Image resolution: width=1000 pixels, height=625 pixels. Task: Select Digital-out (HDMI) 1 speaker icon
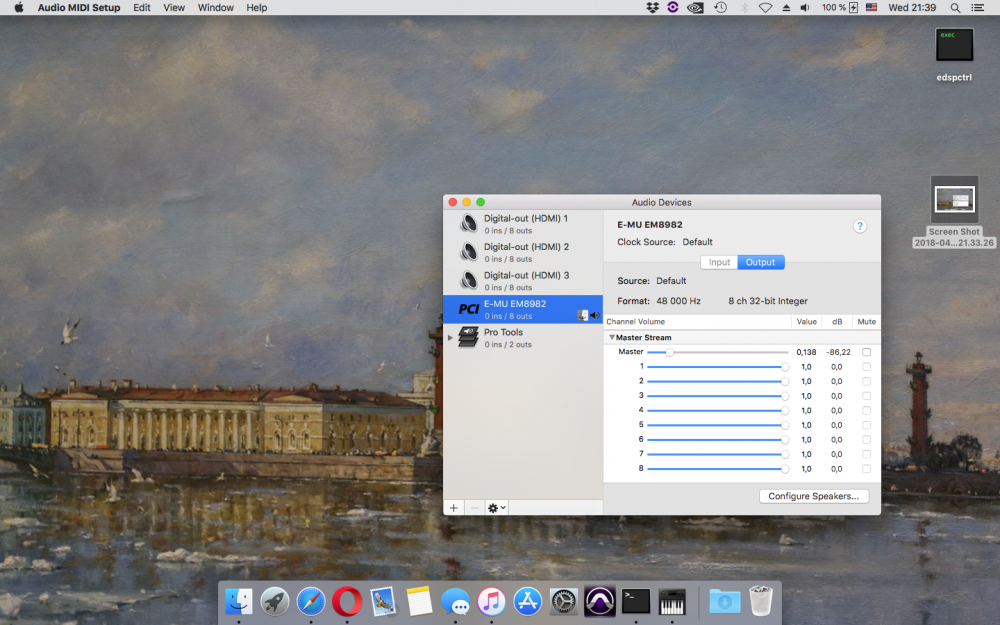pos(469,224)
